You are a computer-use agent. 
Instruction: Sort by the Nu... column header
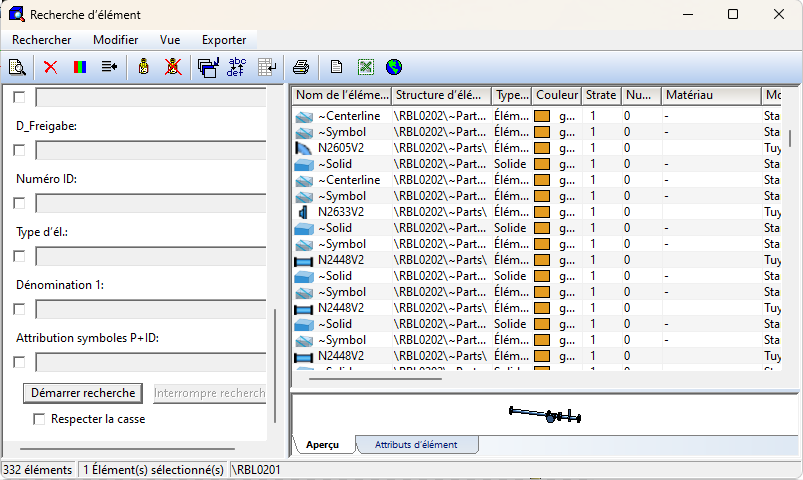click(x=641, y=95)
